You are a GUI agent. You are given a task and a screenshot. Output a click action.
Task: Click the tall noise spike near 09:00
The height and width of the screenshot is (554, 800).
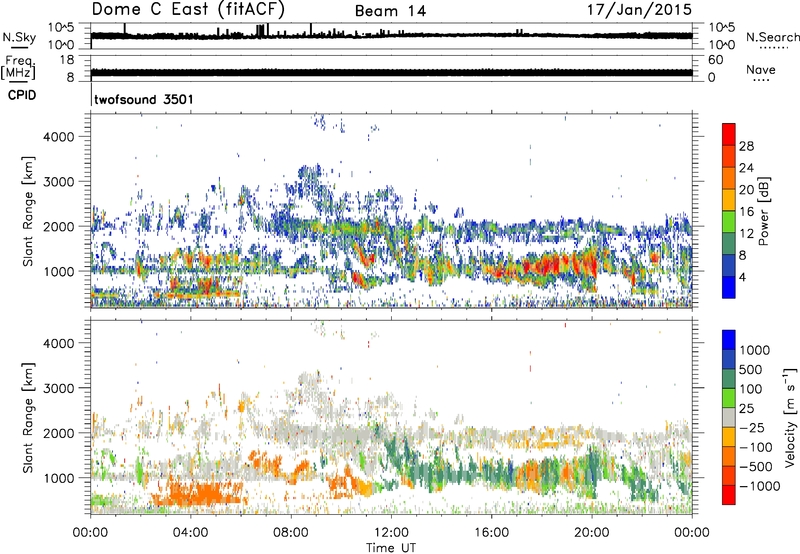click(311, 29)
